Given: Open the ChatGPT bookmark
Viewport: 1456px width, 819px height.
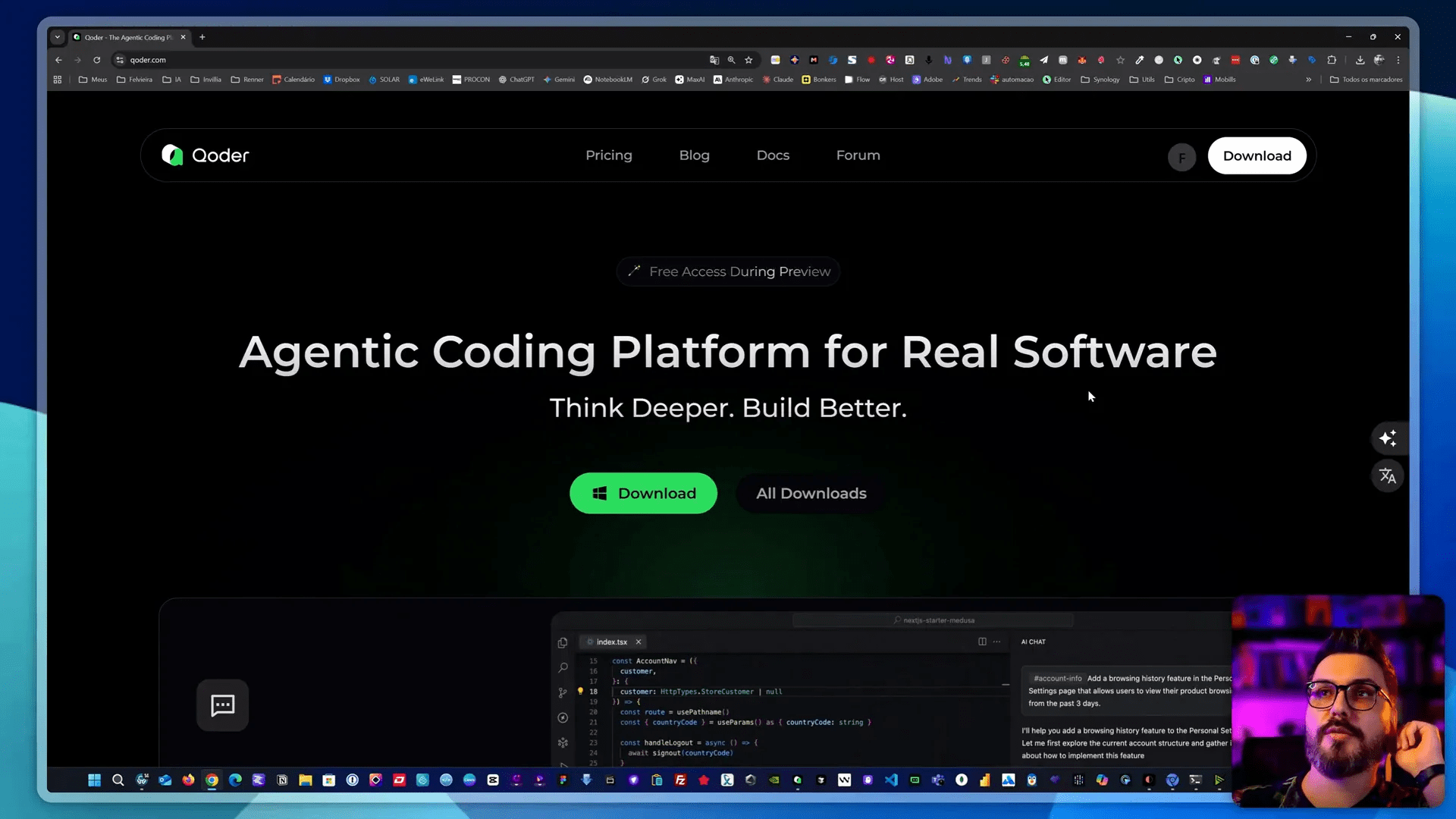Looking at the screenshot, I should pos(516,80).
